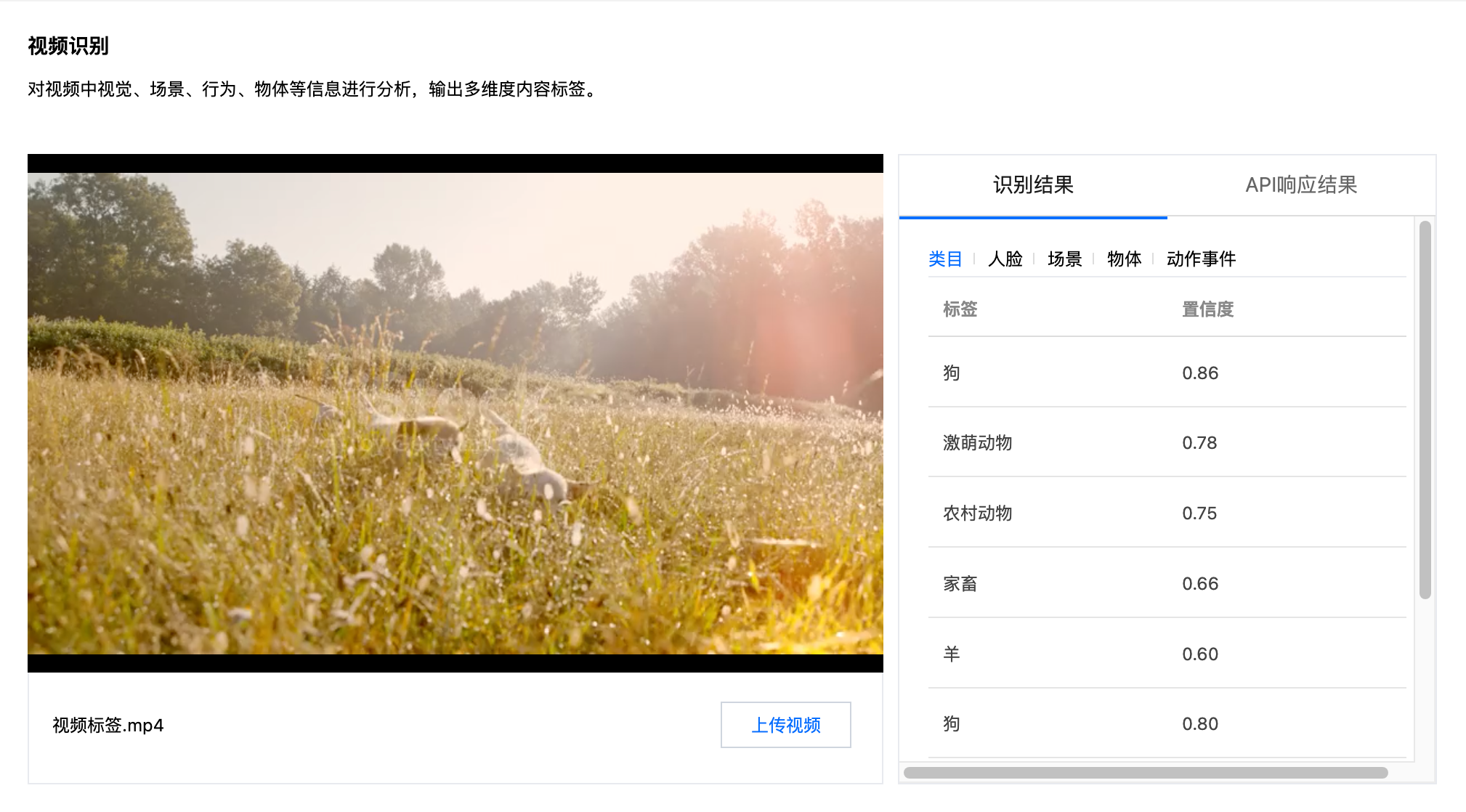Click the description text starting 对视频中视觉
1466x812 pixels.
315,89
